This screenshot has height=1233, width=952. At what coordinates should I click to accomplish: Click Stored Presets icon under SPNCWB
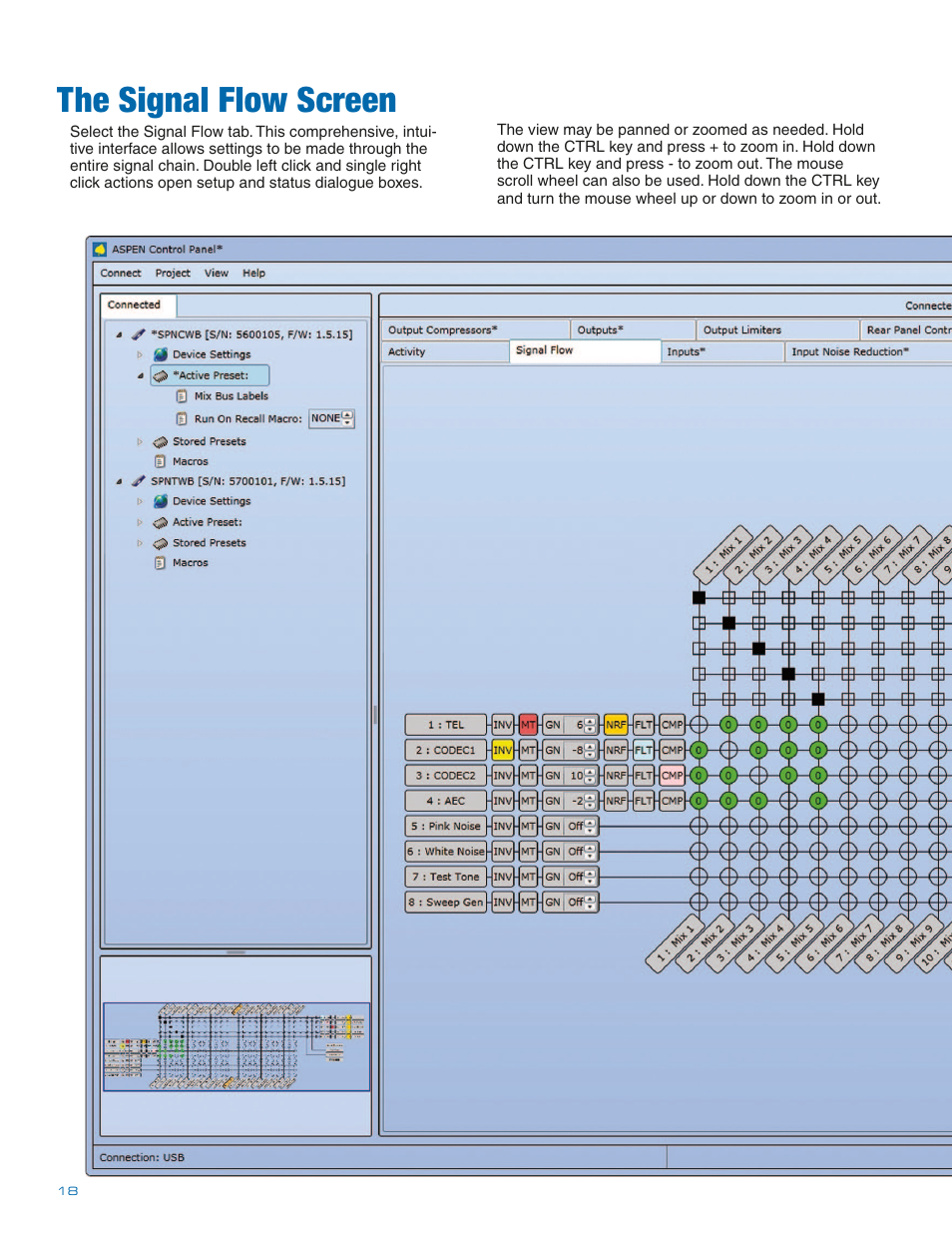pos(161,441)
